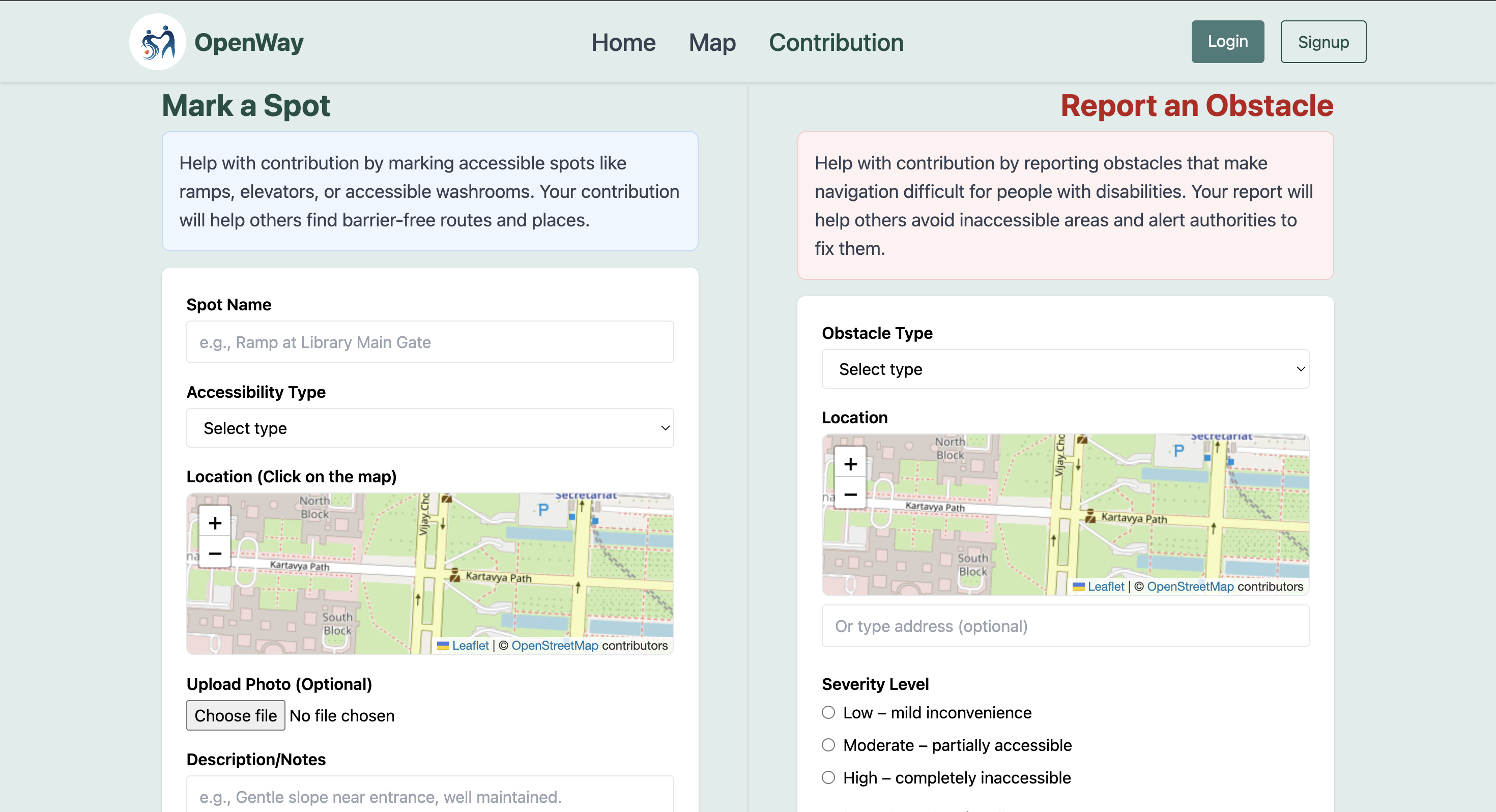Open Accessibility Type dropdown
The height and width of the screenshot is (812, 1496).
[430, 428]
